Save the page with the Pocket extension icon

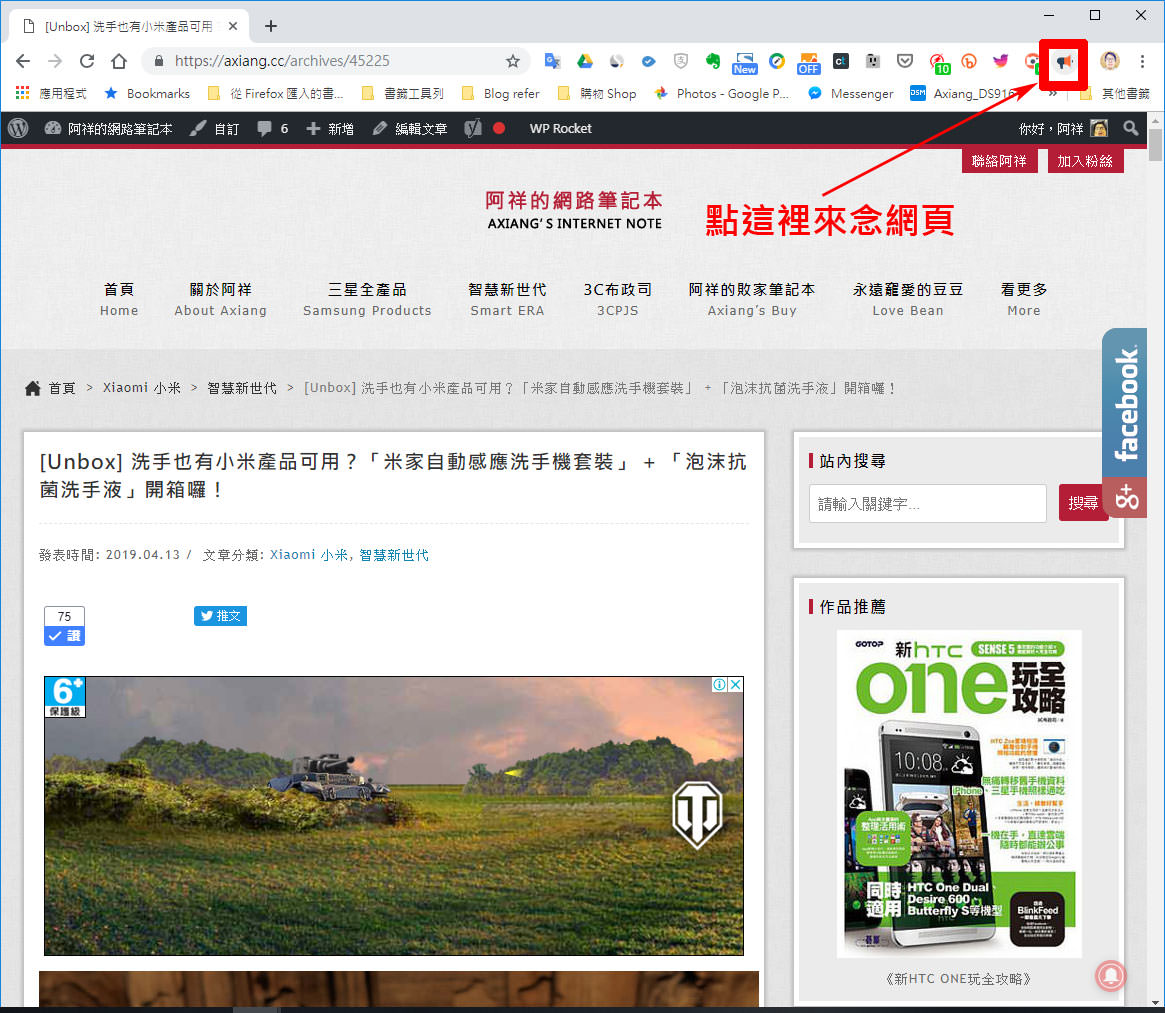tap(905, 61)
